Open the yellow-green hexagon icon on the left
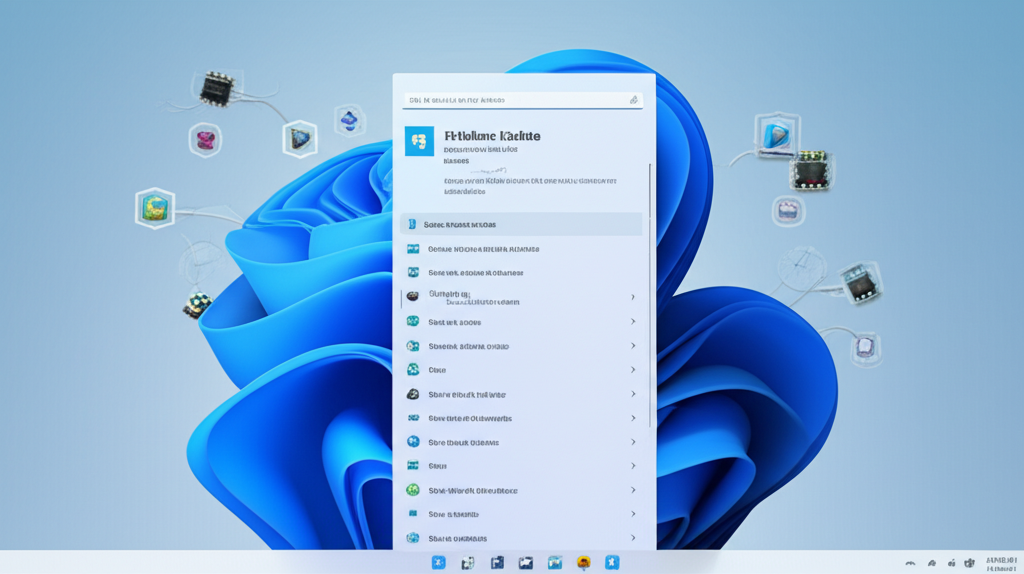The image size is (1024, 574). [x=155, y=208]
